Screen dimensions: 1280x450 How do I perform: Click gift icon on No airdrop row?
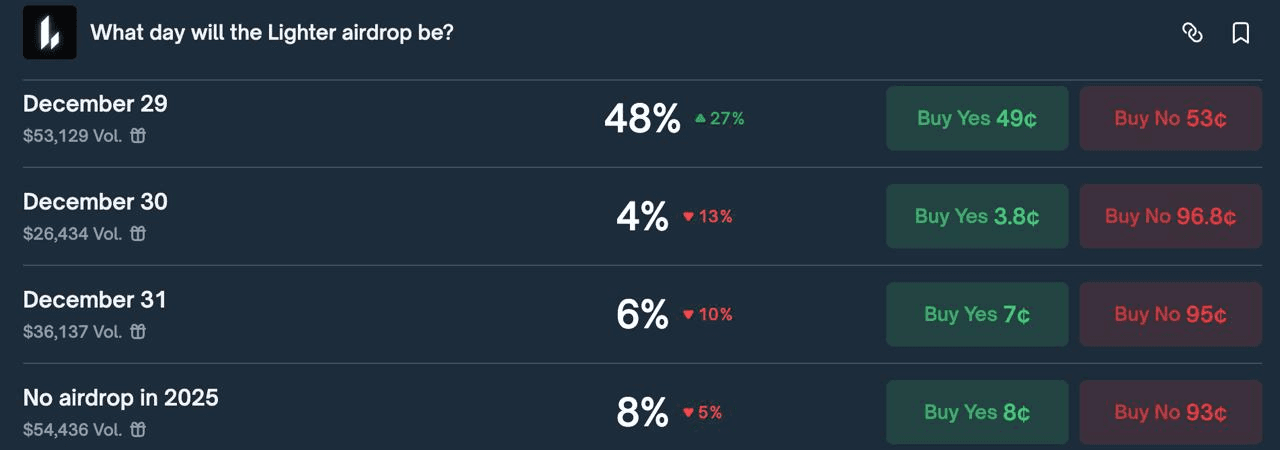[x=139, y=429]
